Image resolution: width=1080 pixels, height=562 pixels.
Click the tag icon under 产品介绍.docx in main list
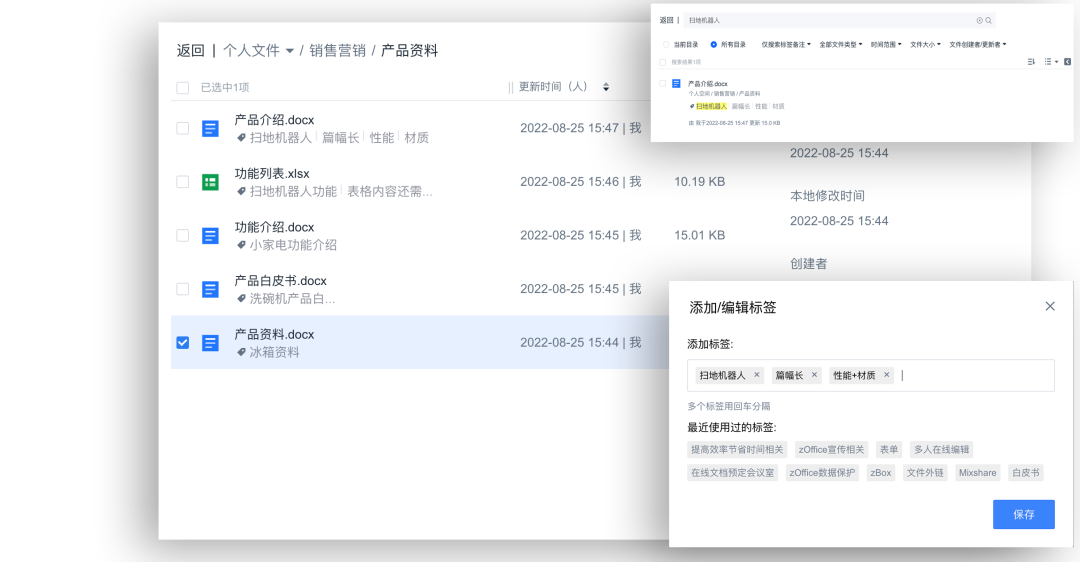[x=241, y=138]
